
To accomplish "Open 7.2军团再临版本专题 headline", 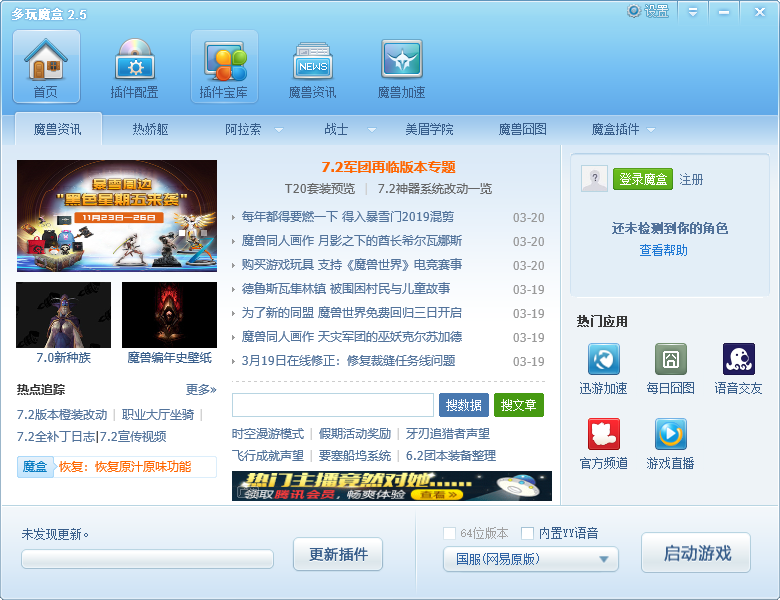I will (x=389, y=167).
